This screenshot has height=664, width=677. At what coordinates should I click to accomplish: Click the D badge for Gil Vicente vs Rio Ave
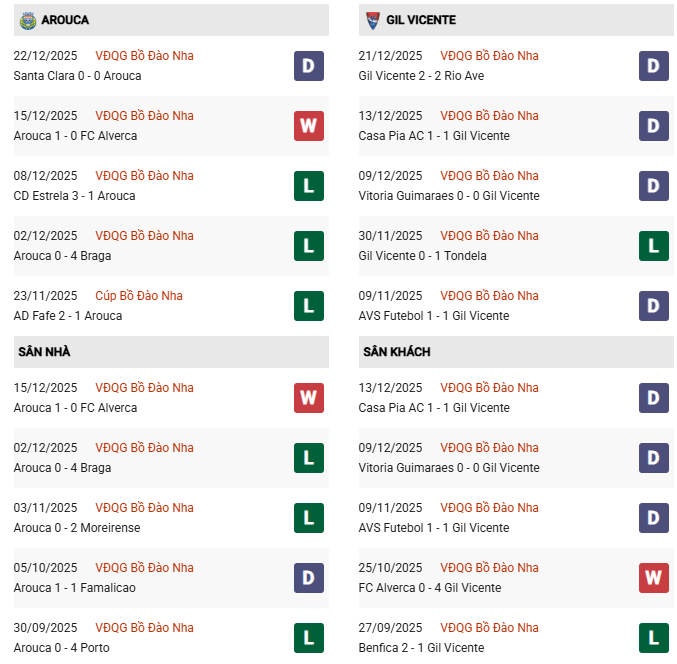(x=653, y=66)
